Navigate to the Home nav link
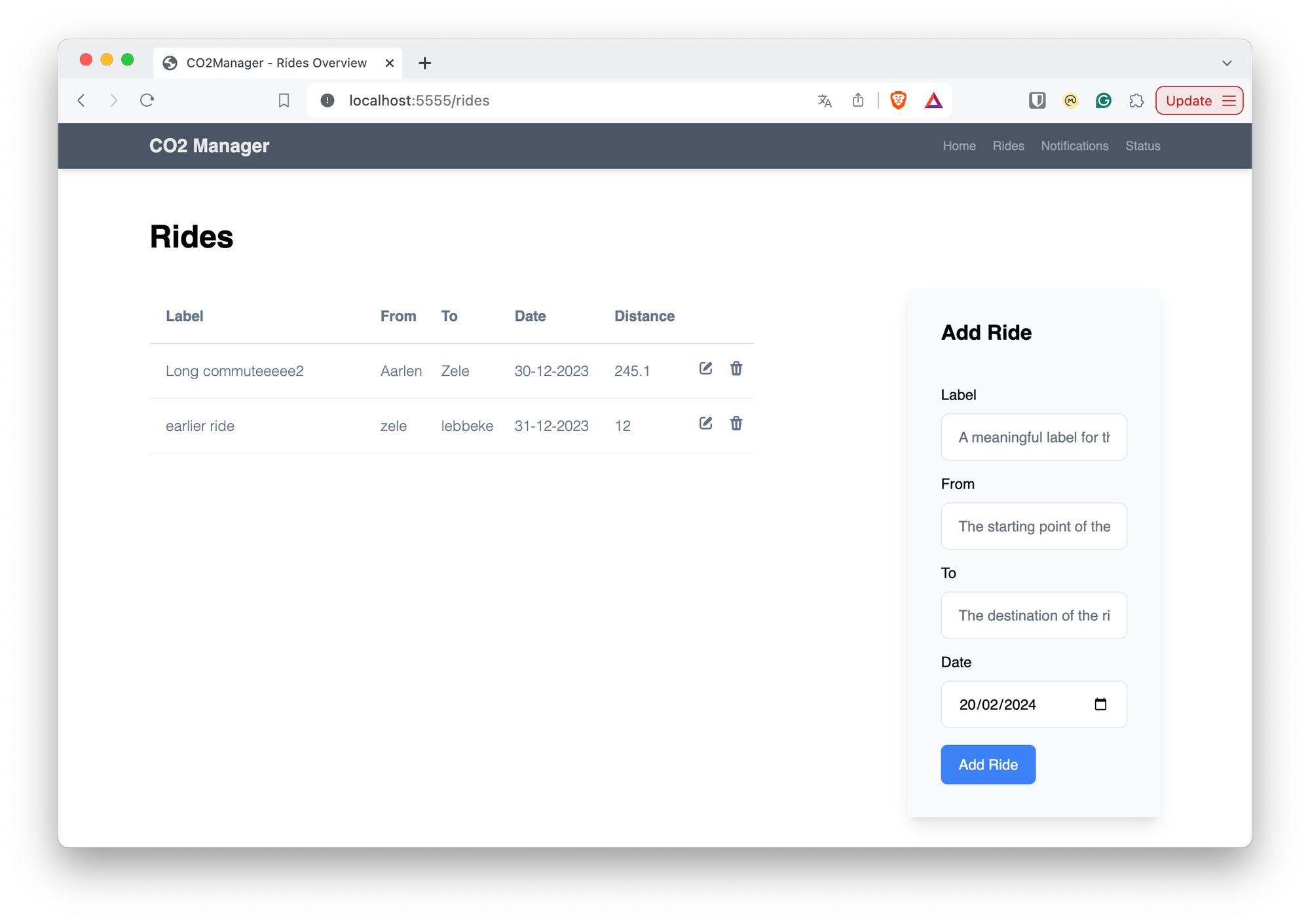The image size is (1310, 924). click(959, 146)
